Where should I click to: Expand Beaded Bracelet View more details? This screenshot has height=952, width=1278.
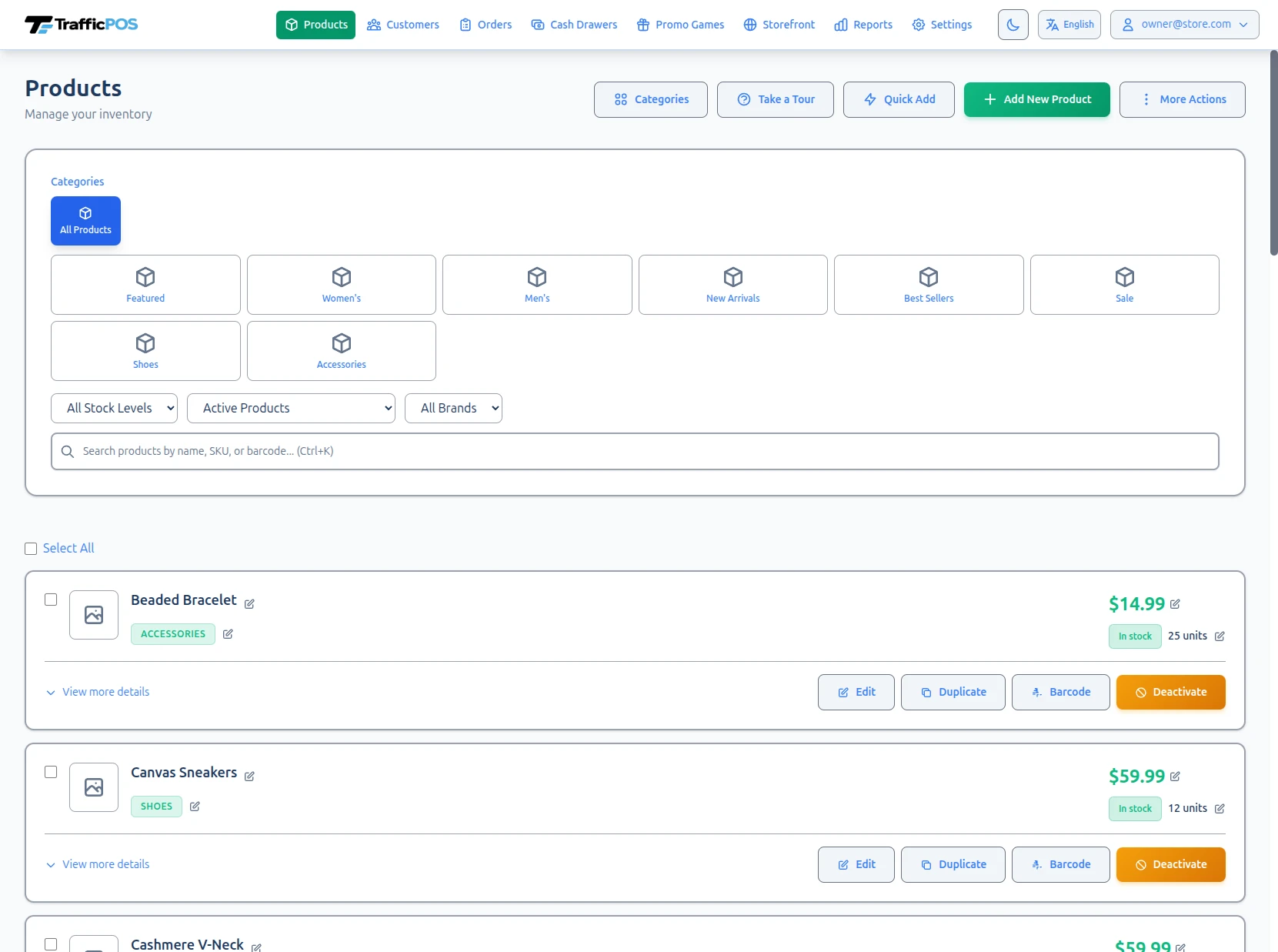[98, 692]
